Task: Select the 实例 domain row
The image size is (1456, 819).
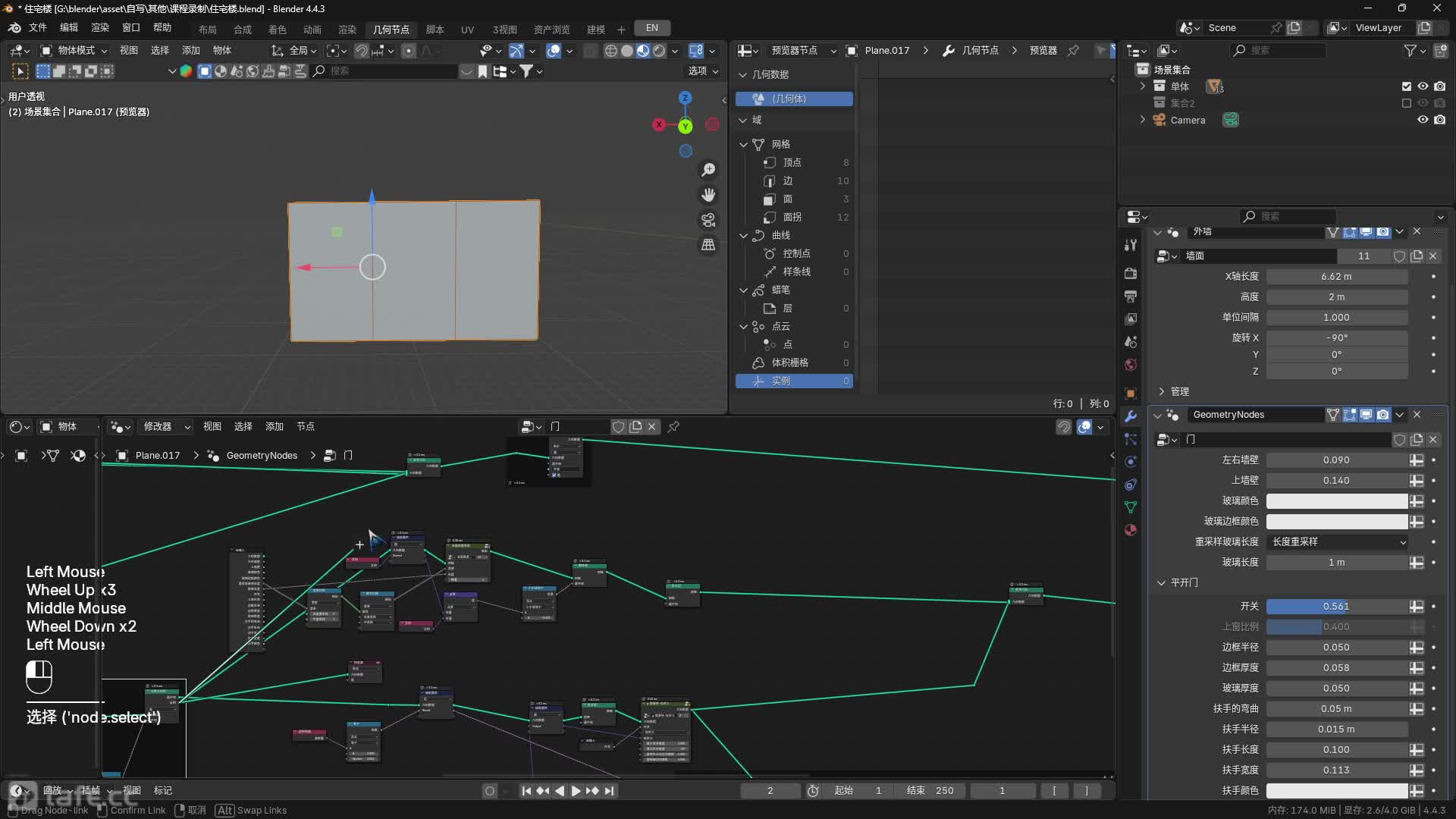Action: (794, 381)
